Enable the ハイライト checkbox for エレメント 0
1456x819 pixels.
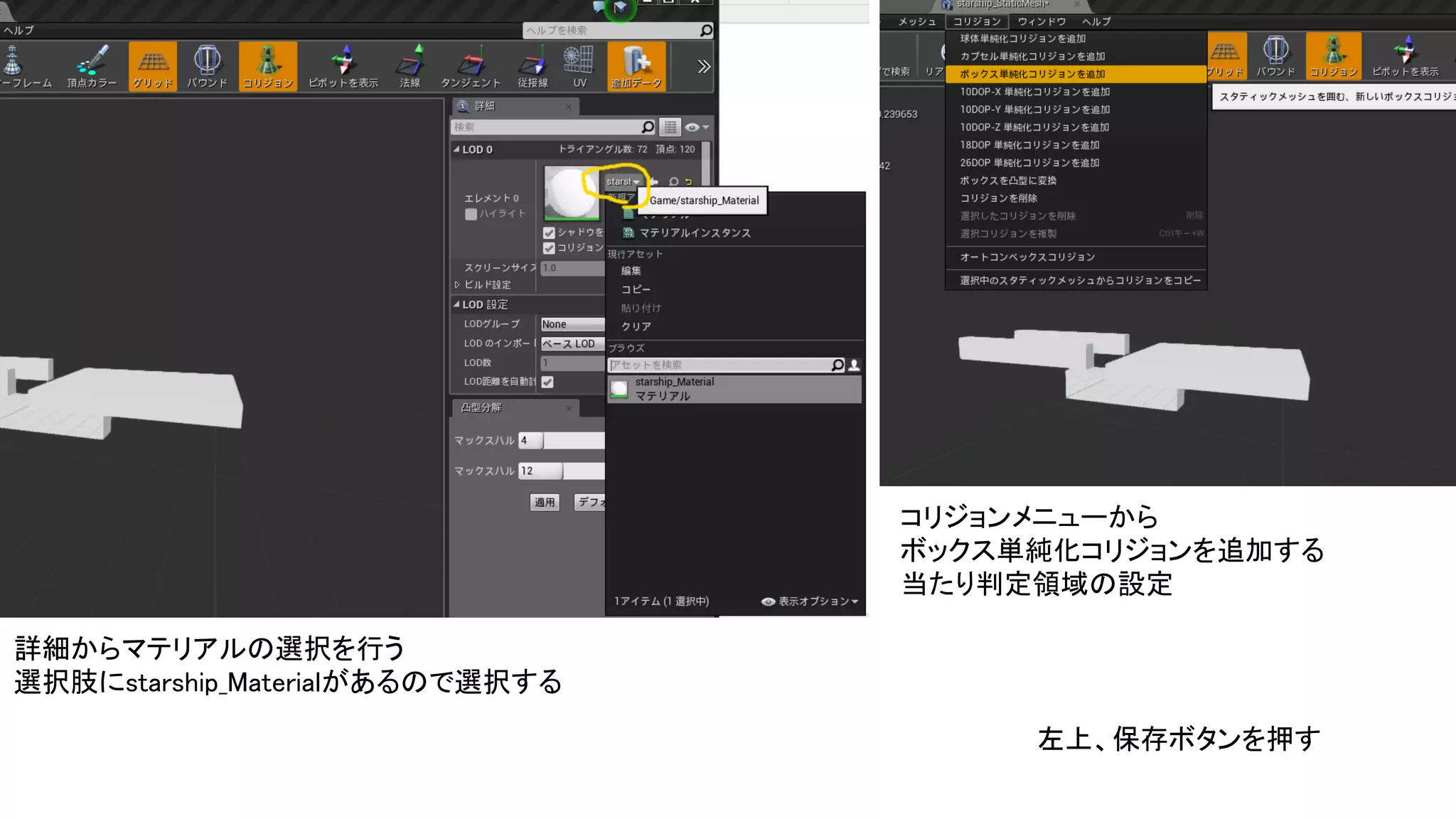point(471,214)
